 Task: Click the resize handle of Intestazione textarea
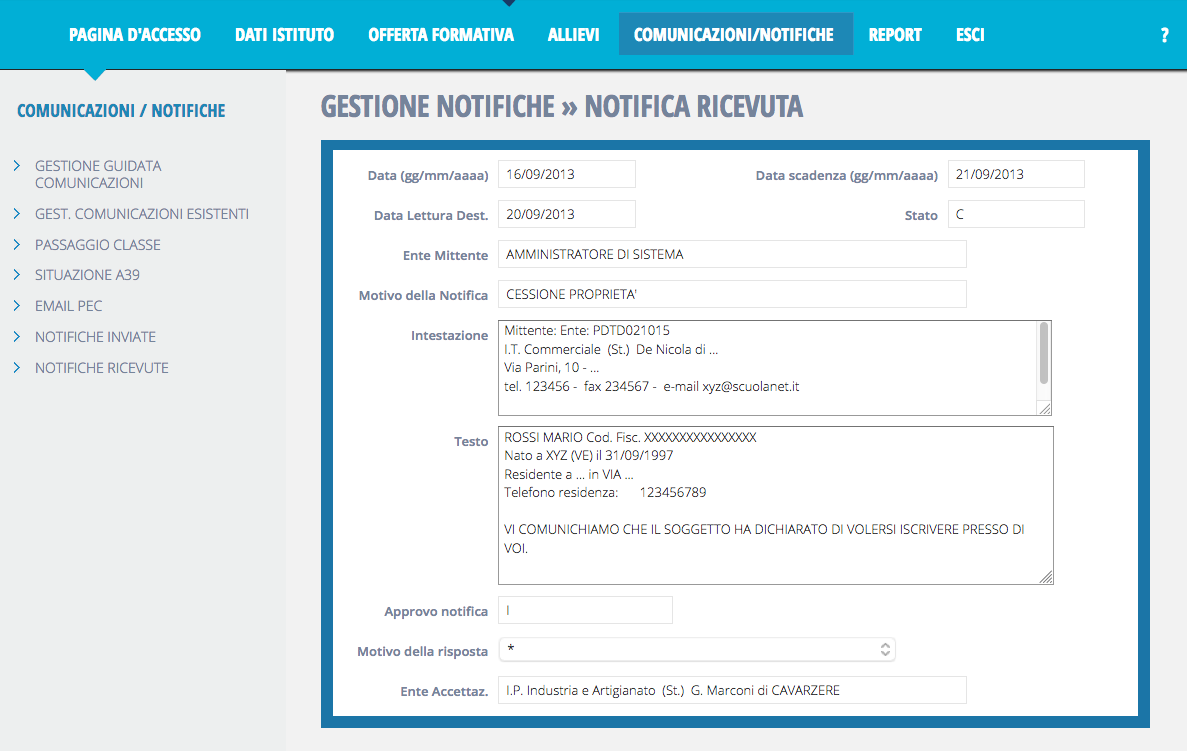click(x=1044, y=408)
